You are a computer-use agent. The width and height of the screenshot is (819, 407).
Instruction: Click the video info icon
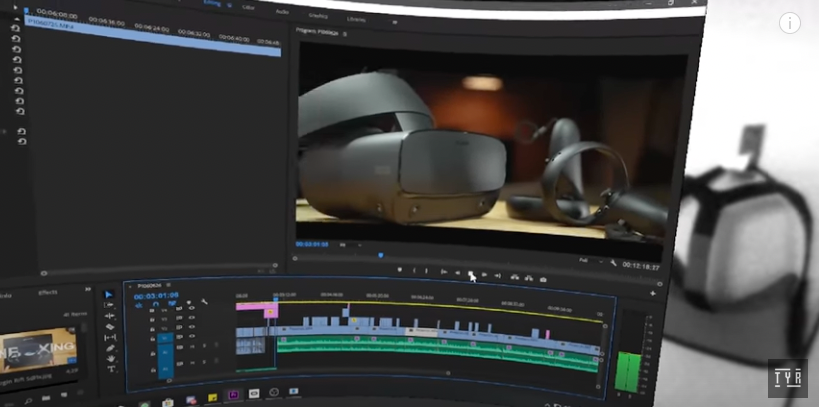tap(790, 23)
